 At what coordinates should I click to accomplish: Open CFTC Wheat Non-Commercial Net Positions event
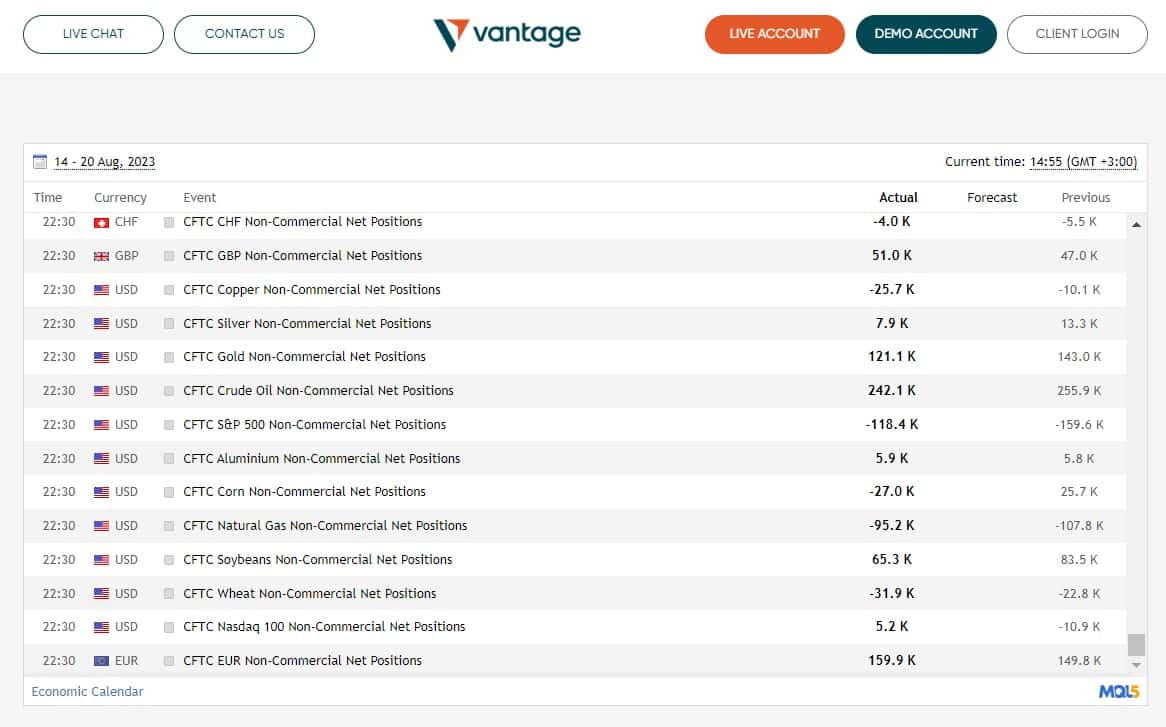click(x=309, y=593)
